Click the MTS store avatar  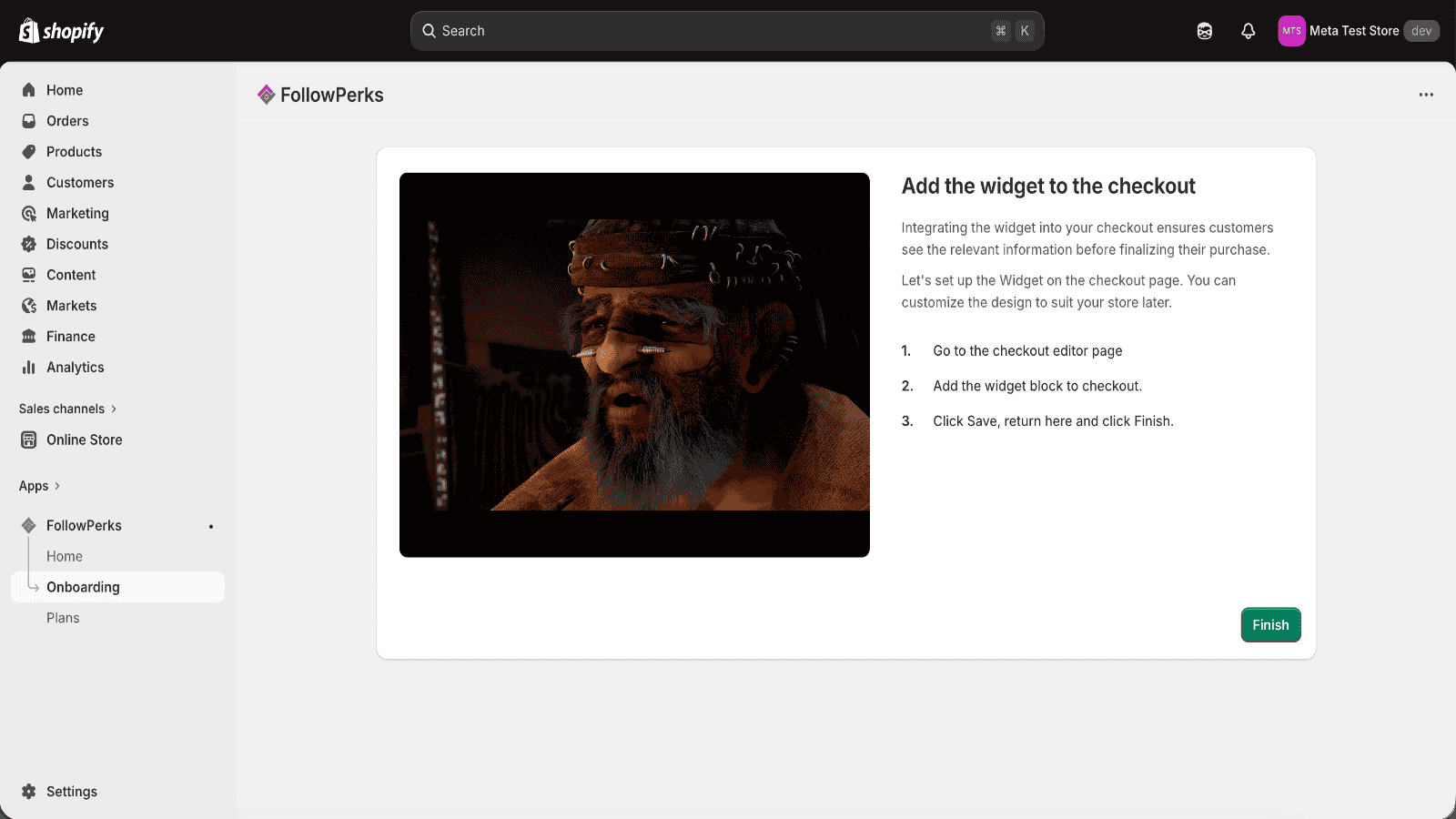point(1291,31)
